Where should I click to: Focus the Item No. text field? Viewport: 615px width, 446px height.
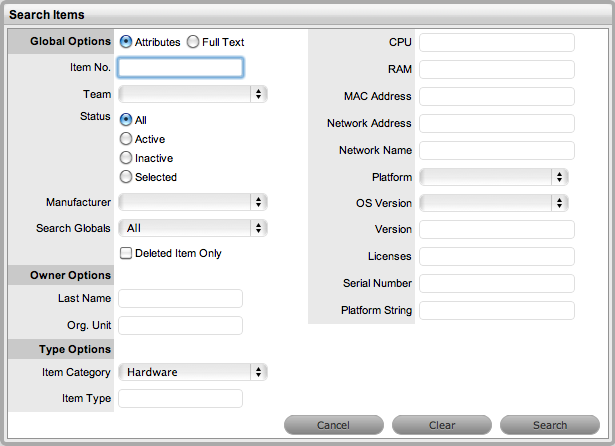180,67
